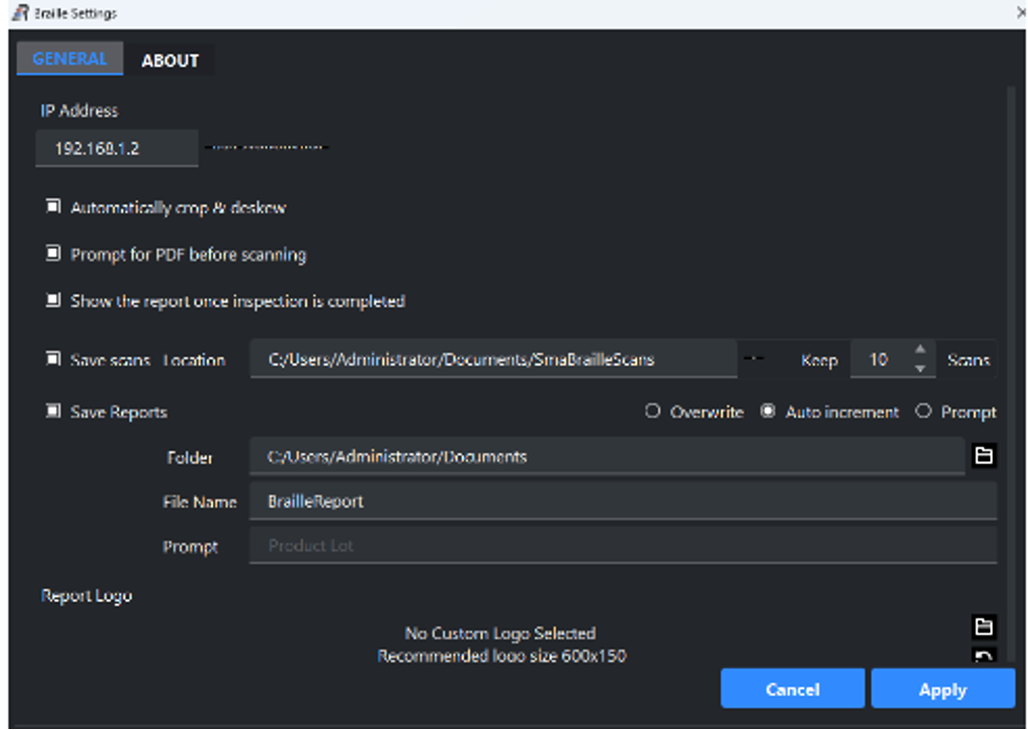Select the Auto increment radio option
The image size is (1028, 730).
768,411
